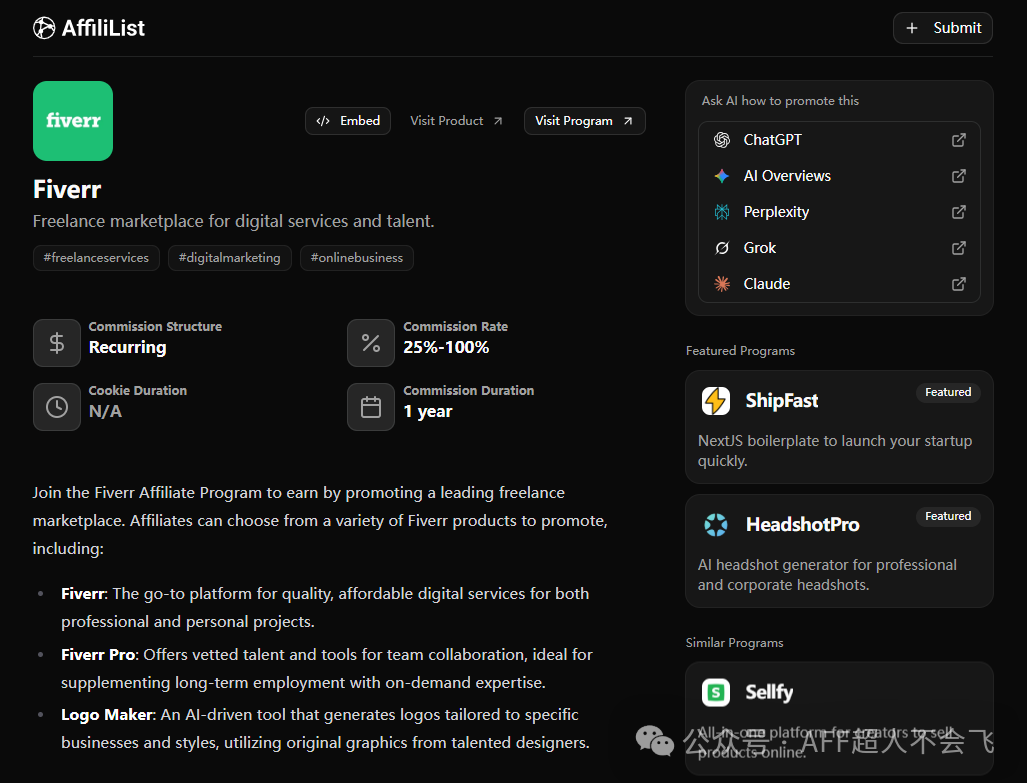This screenshot has width=1027, height=783.
Task: Click the 'Commission Duration' label
Action: tap(468, 391)
